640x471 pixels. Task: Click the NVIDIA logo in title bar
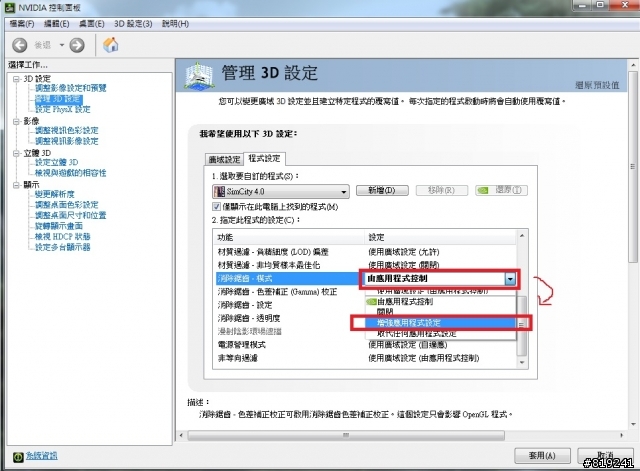(x=10, y=7)
